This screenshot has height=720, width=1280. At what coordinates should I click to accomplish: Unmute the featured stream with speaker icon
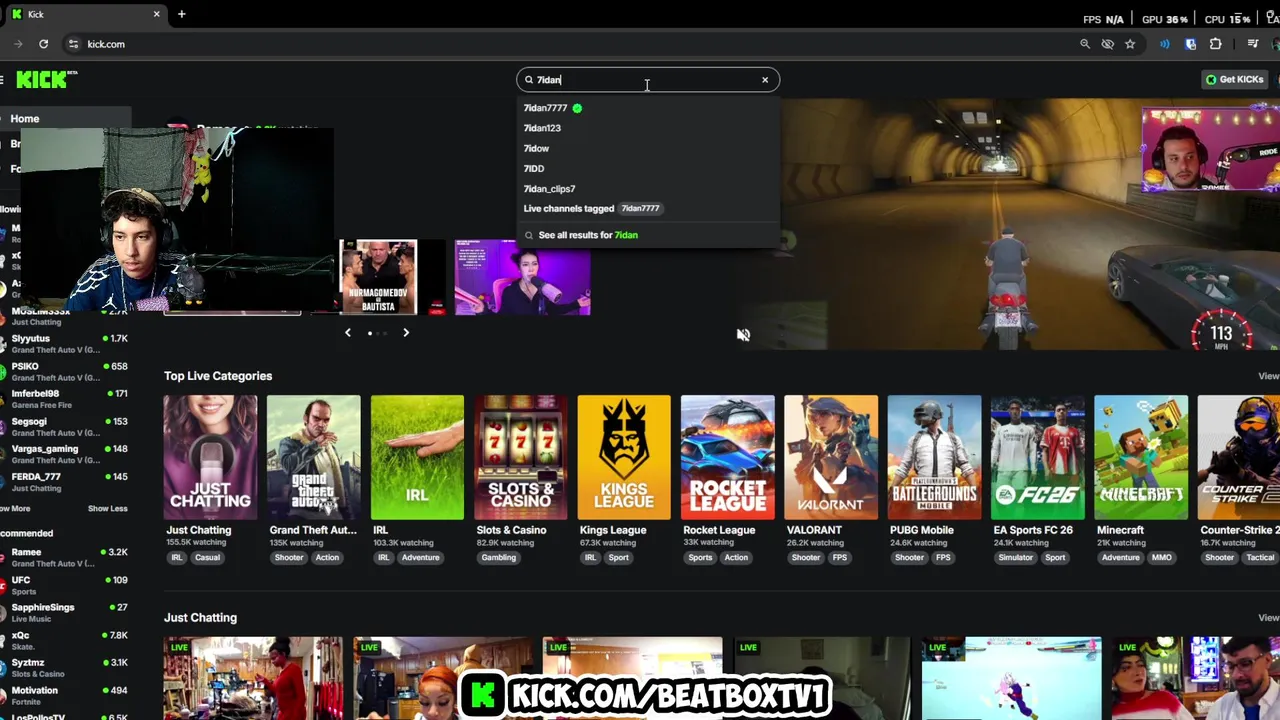click(x=743, y=335)
